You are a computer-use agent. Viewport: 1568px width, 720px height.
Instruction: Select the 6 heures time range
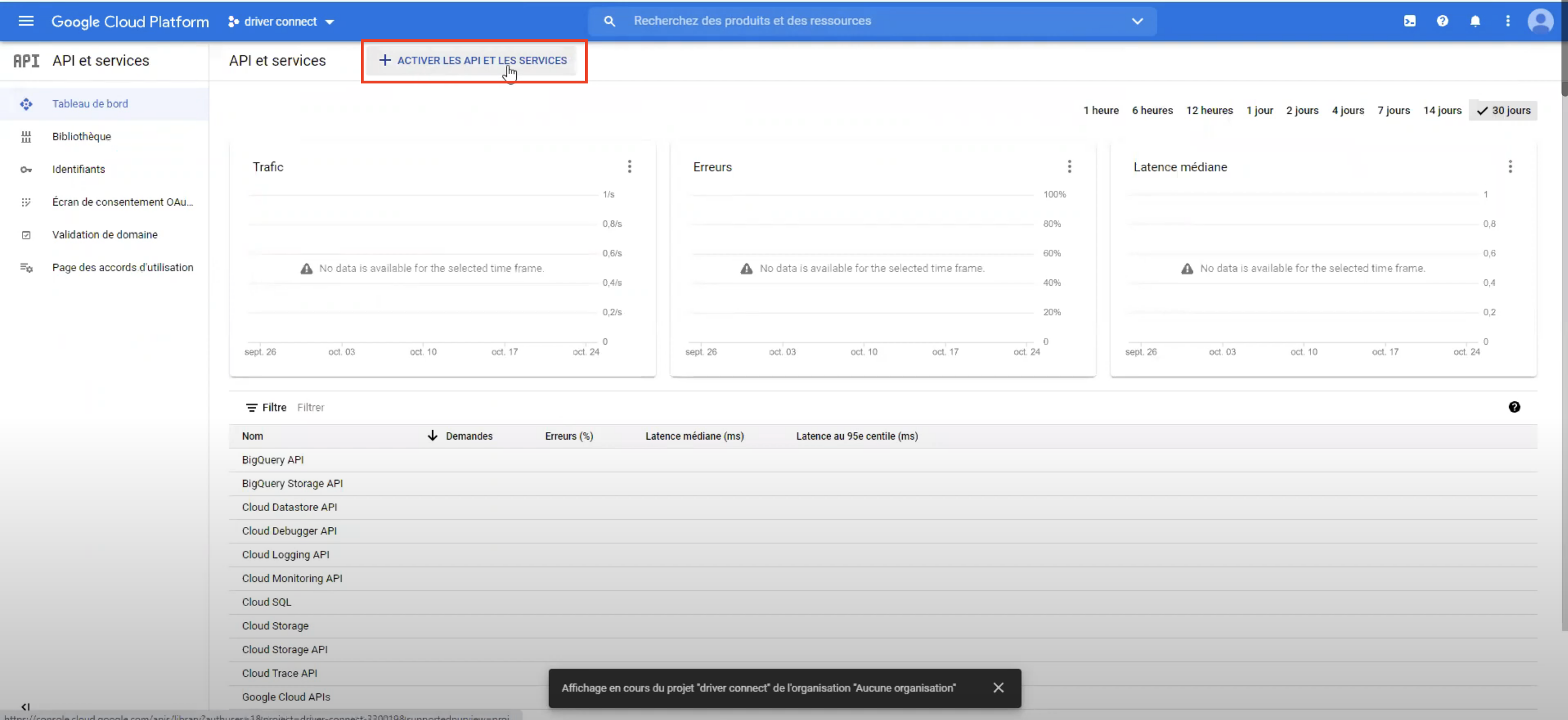(1151, 110)
